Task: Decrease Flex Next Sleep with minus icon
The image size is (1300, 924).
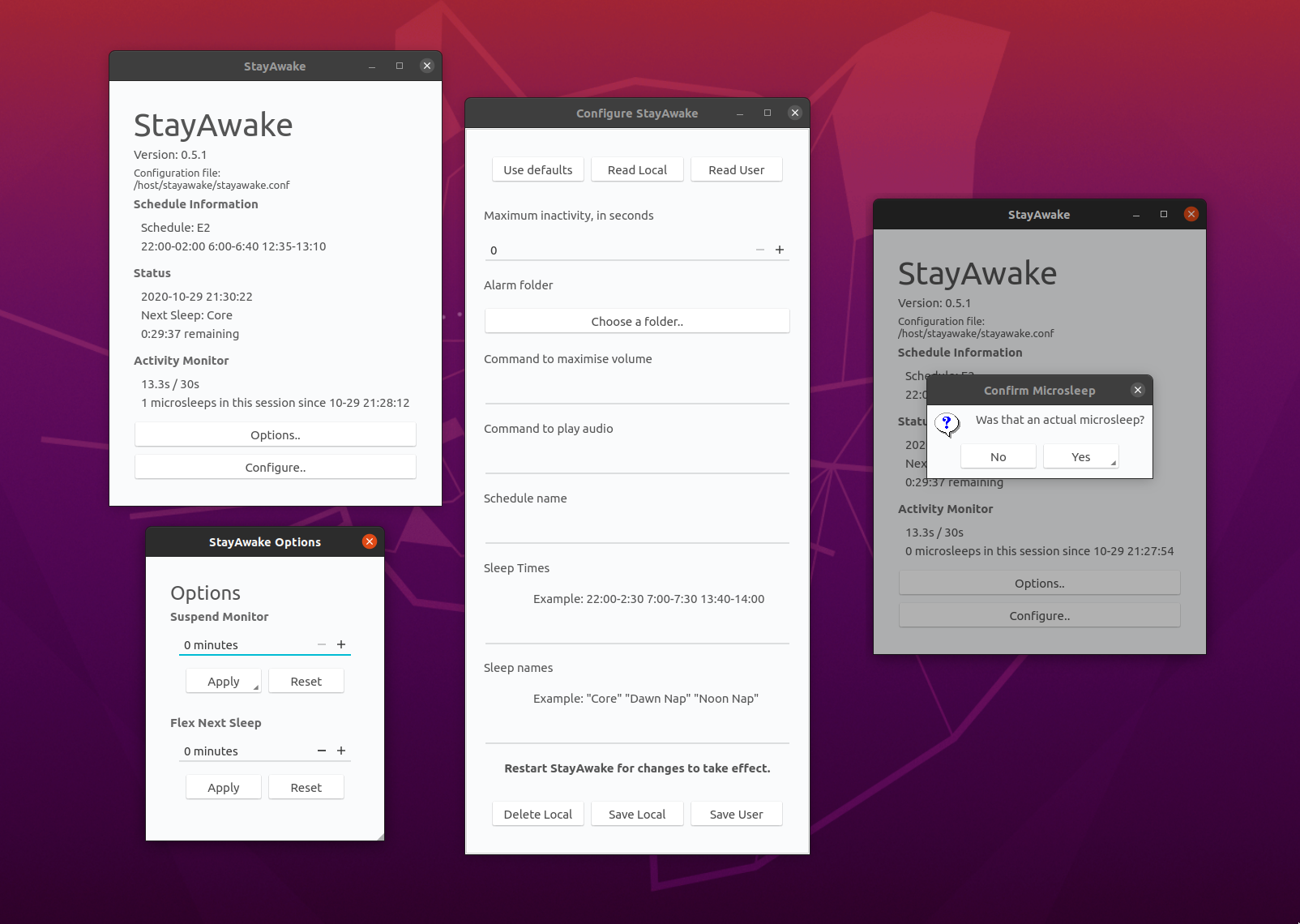Action: pos(322,751)
